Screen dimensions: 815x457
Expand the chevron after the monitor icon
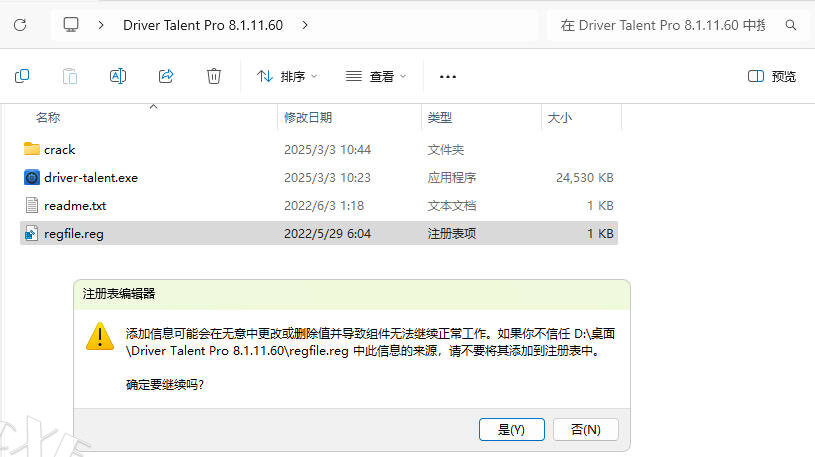101,25
